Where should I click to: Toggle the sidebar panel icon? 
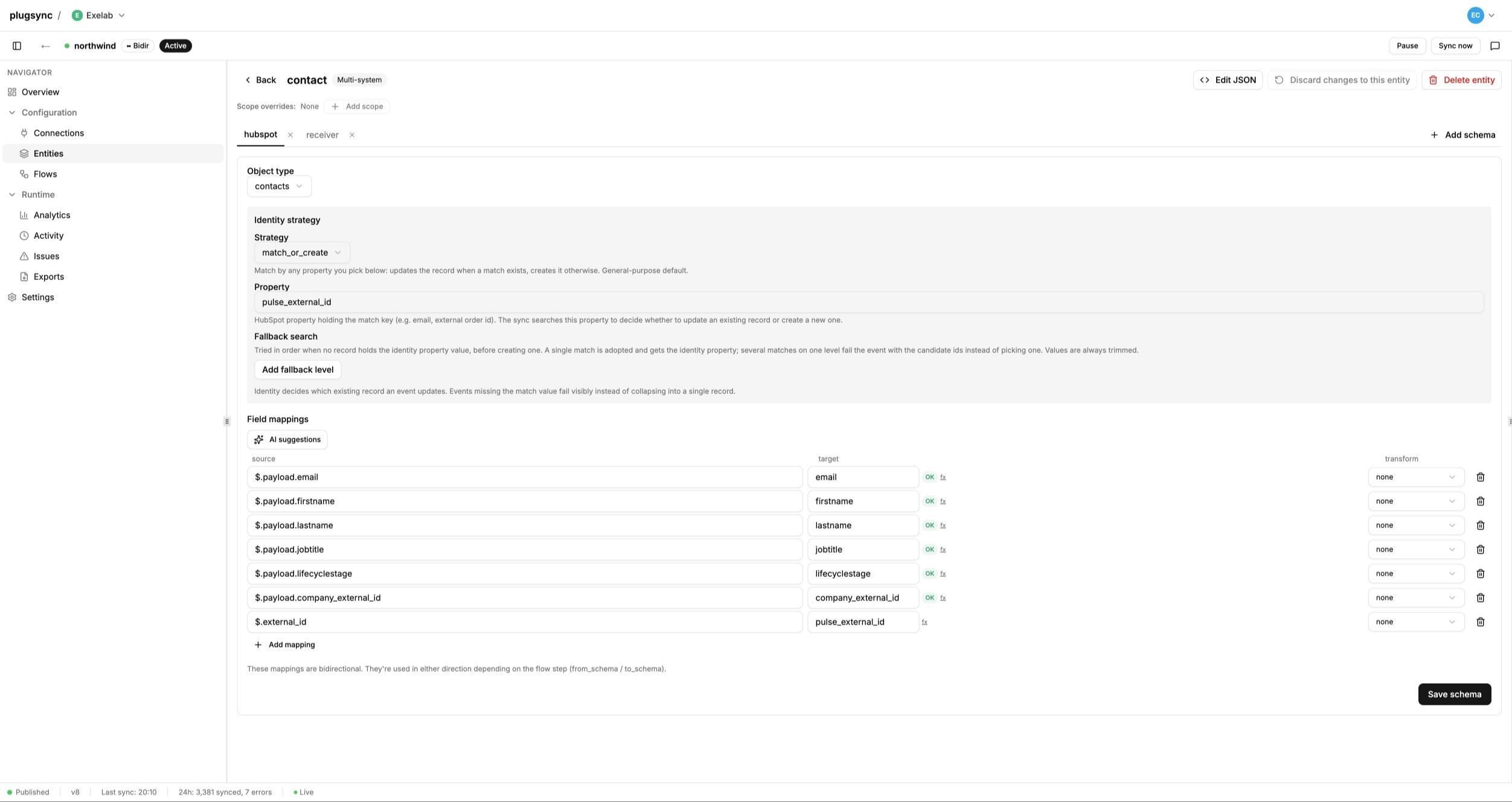click(x=17, y=46)
